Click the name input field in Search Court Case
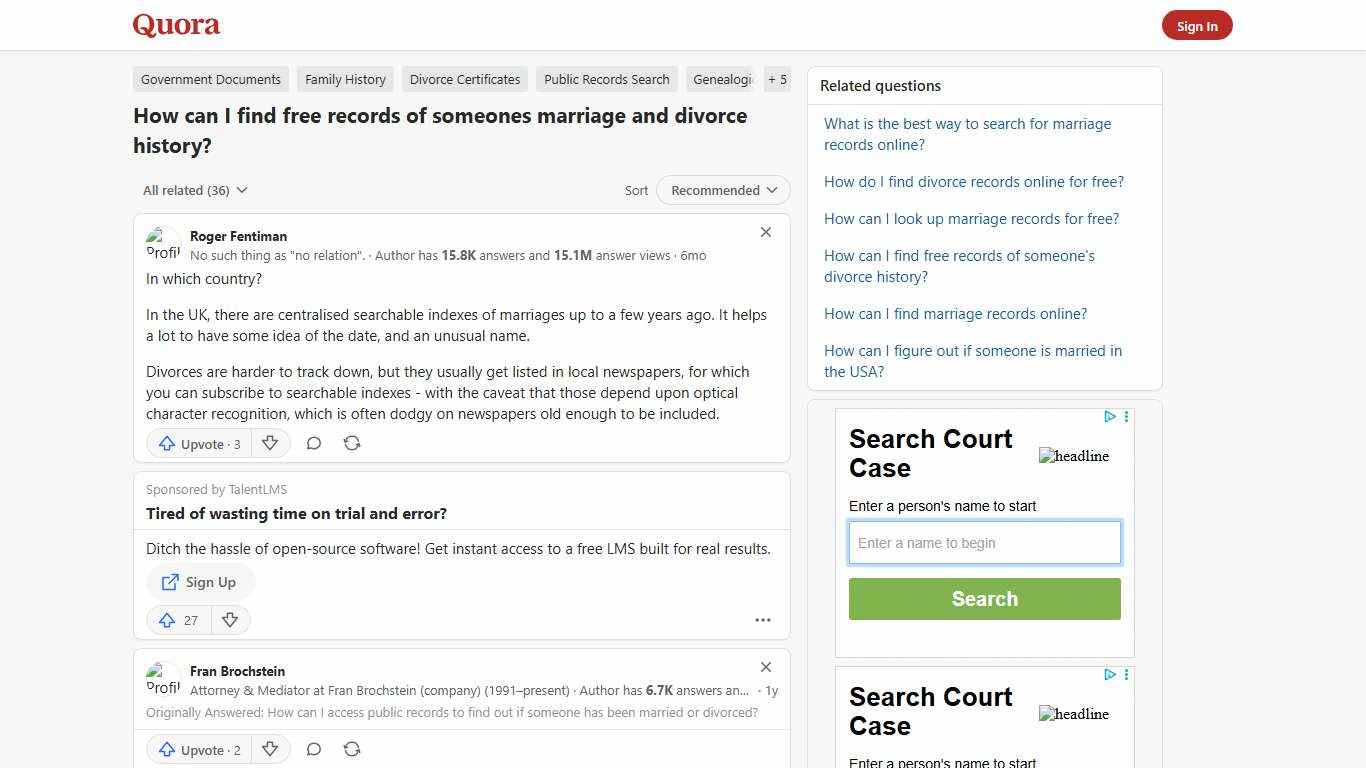1366x768 pixels. pos(984,542)
